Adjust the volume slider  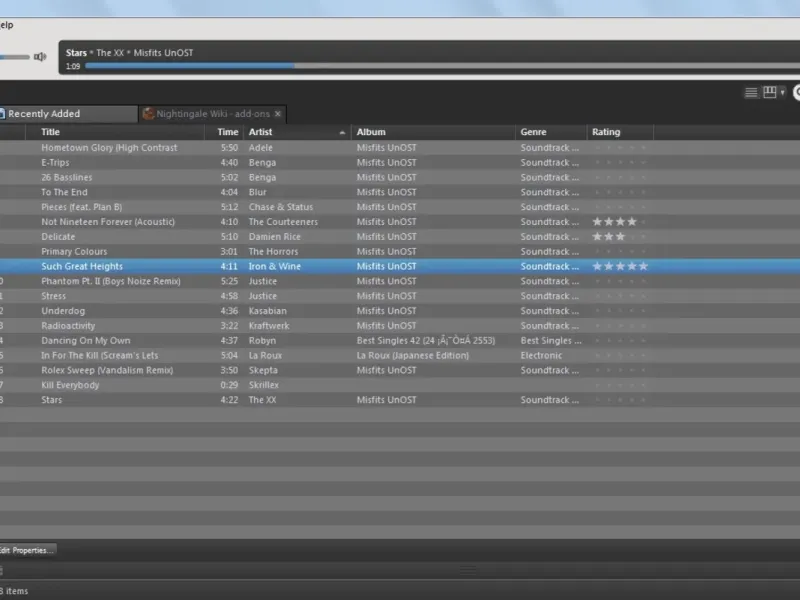pos(14,57)
